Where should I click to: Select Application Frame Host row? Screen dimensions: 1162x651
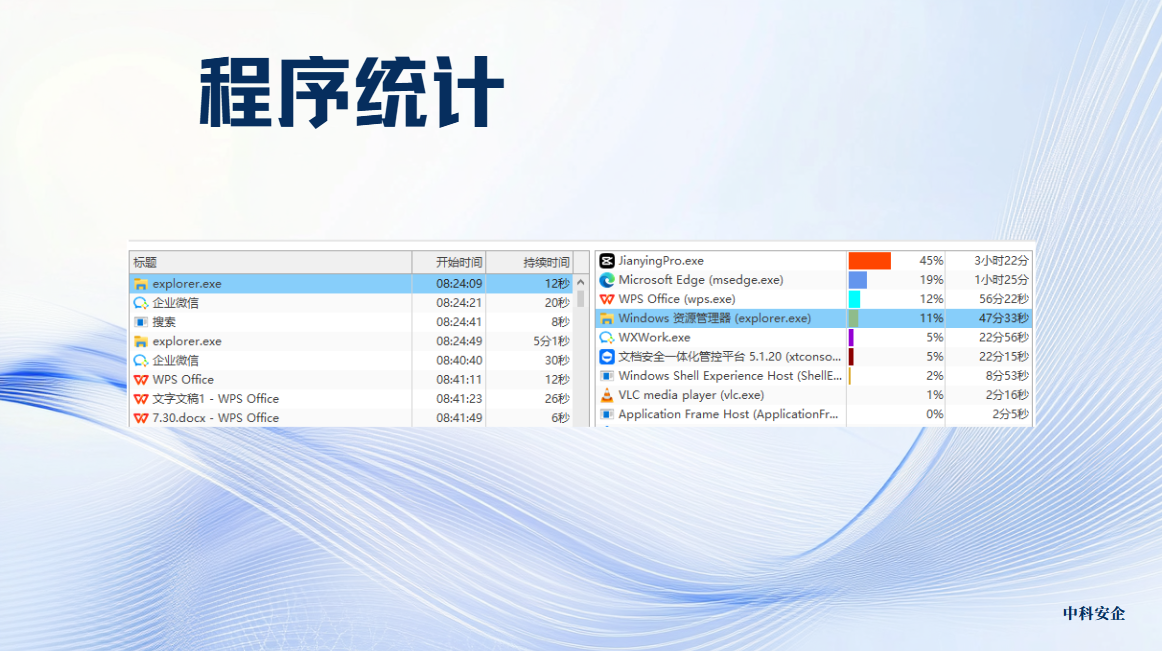(x=814, y=414)
